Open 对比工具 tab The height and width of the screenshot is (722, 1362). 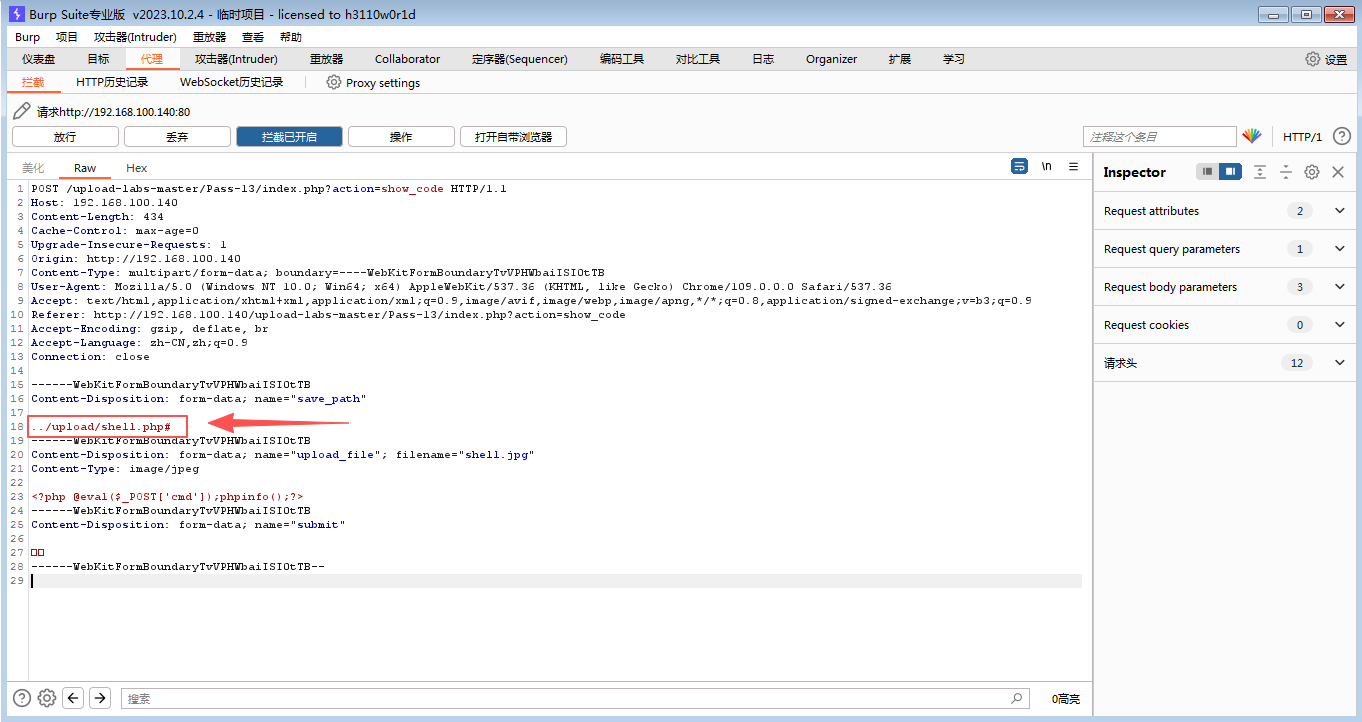[x=698, y=59]
